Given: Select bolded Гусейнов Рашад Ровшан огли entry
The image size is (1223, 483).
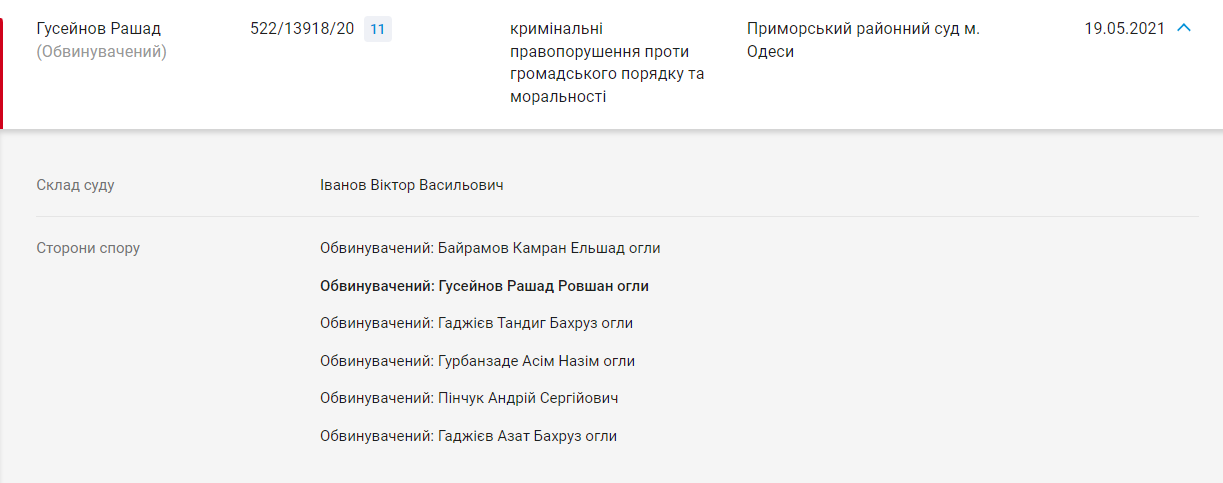Looking at the screenshot, I should tap(484, 286).
